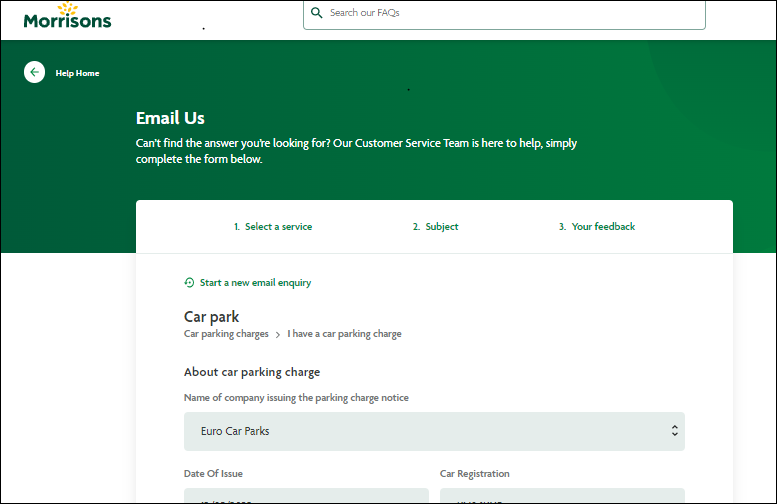Viewport: 777px width, 504px height.
Task: Click the dropdown up-down arrows
Action: click(674, 430)
